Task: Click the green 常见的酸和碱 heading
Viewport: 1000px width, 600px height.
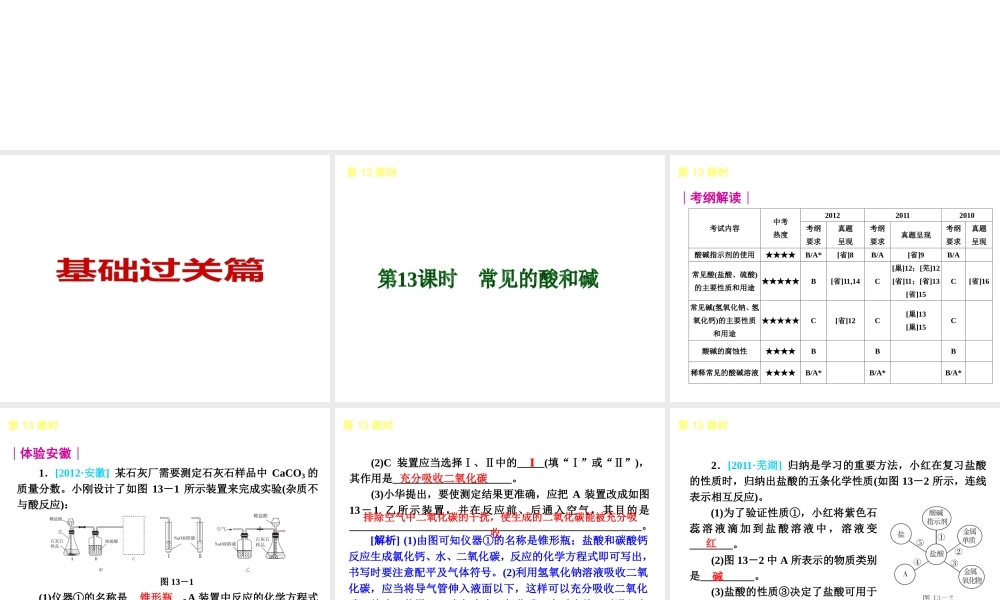Action: [539, 279]
